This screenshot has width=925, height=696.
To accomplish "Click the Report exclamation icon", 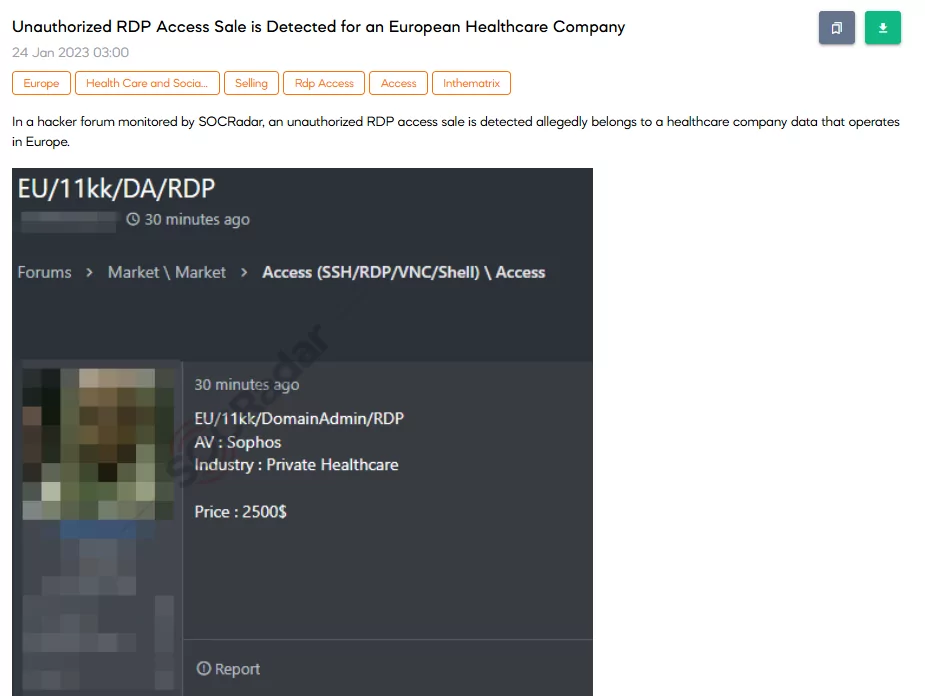I will pos(204,668).
